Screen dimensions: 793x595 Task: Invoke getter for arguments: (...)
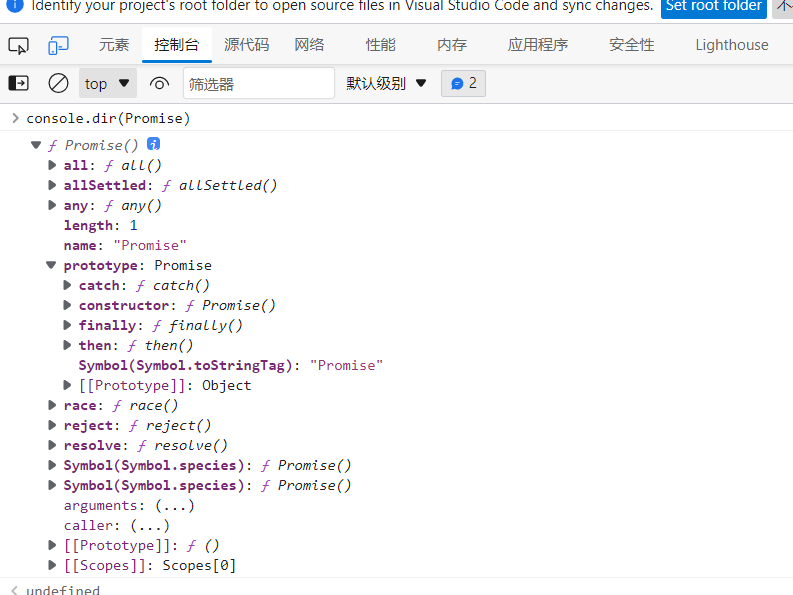click(174, 505)
